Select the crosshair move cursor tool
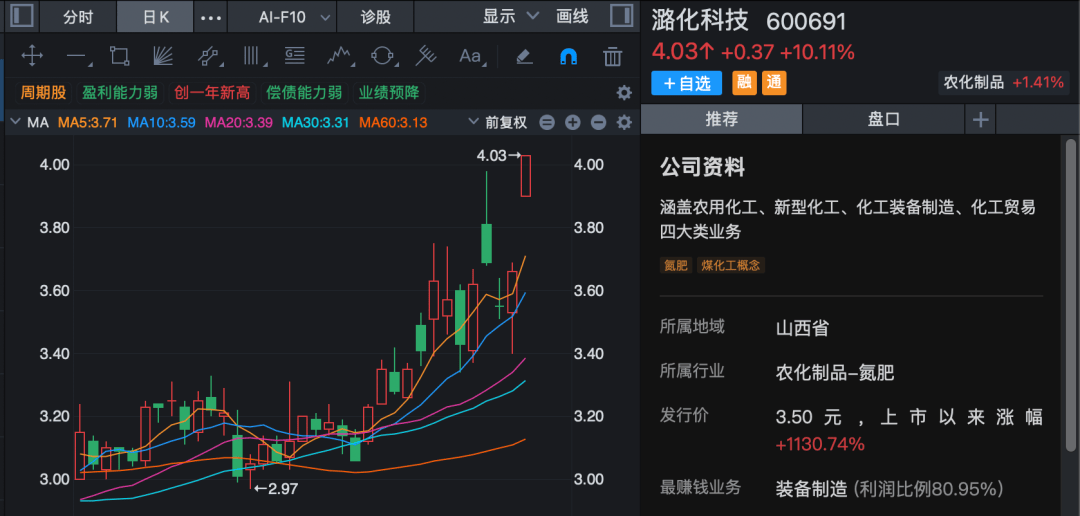This screenshot has height=516, width=1080. point(32,56)
